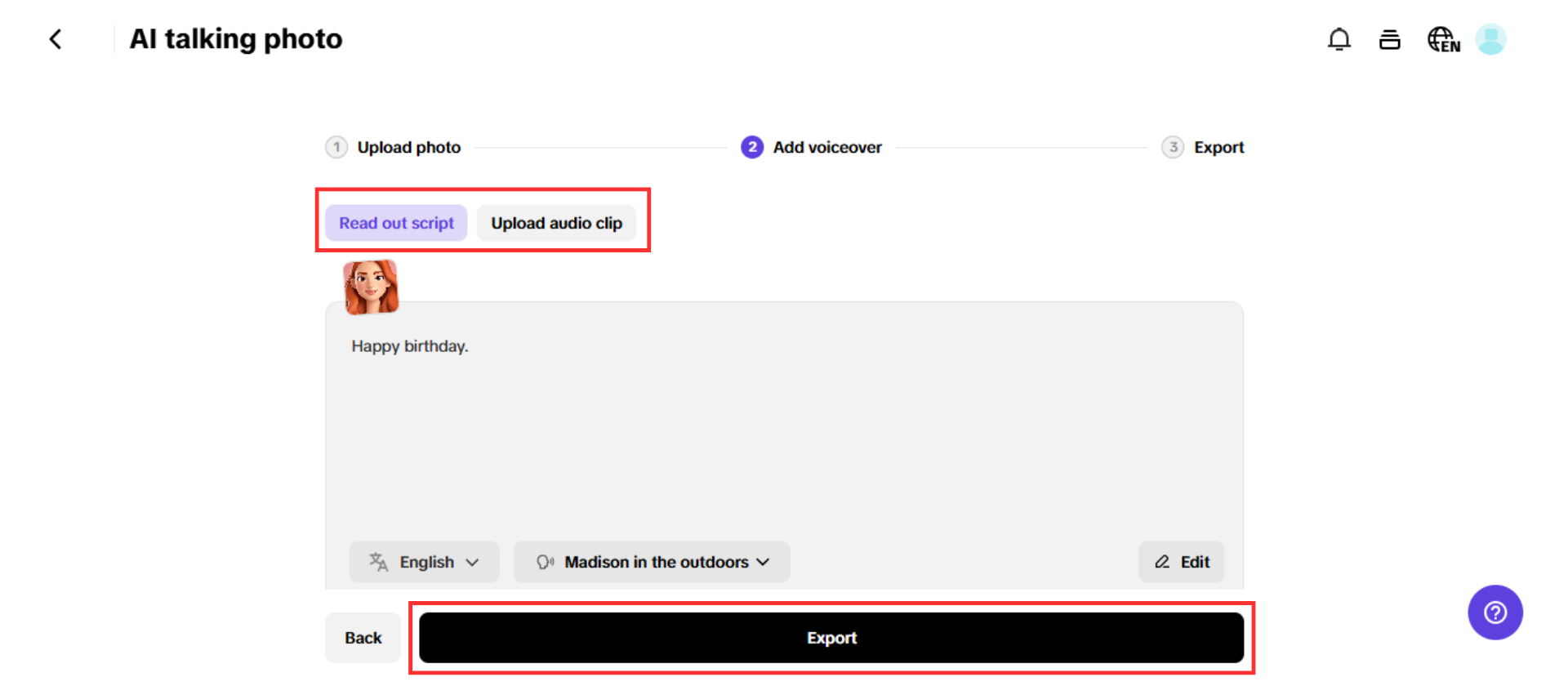Open Madison in the outdoors voice dropdown

click(x=656, y=562)
